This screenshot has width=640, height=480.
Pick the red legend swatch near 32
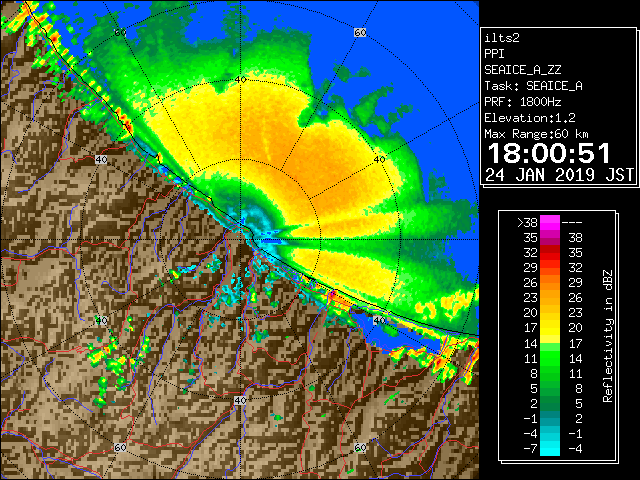[550, 253]
